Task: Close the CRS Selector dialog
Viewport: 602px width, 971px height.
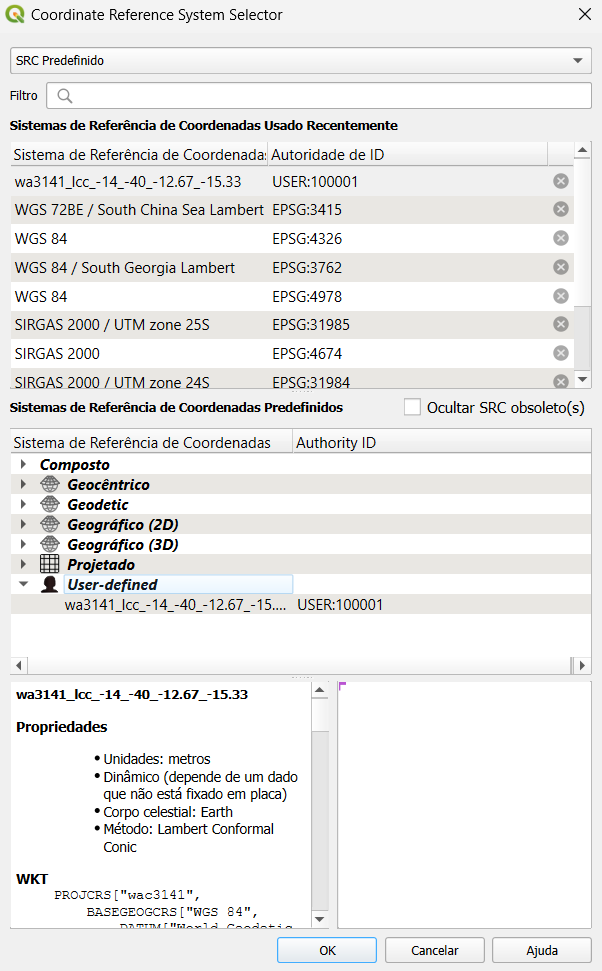Action: [x=585, y=14]
